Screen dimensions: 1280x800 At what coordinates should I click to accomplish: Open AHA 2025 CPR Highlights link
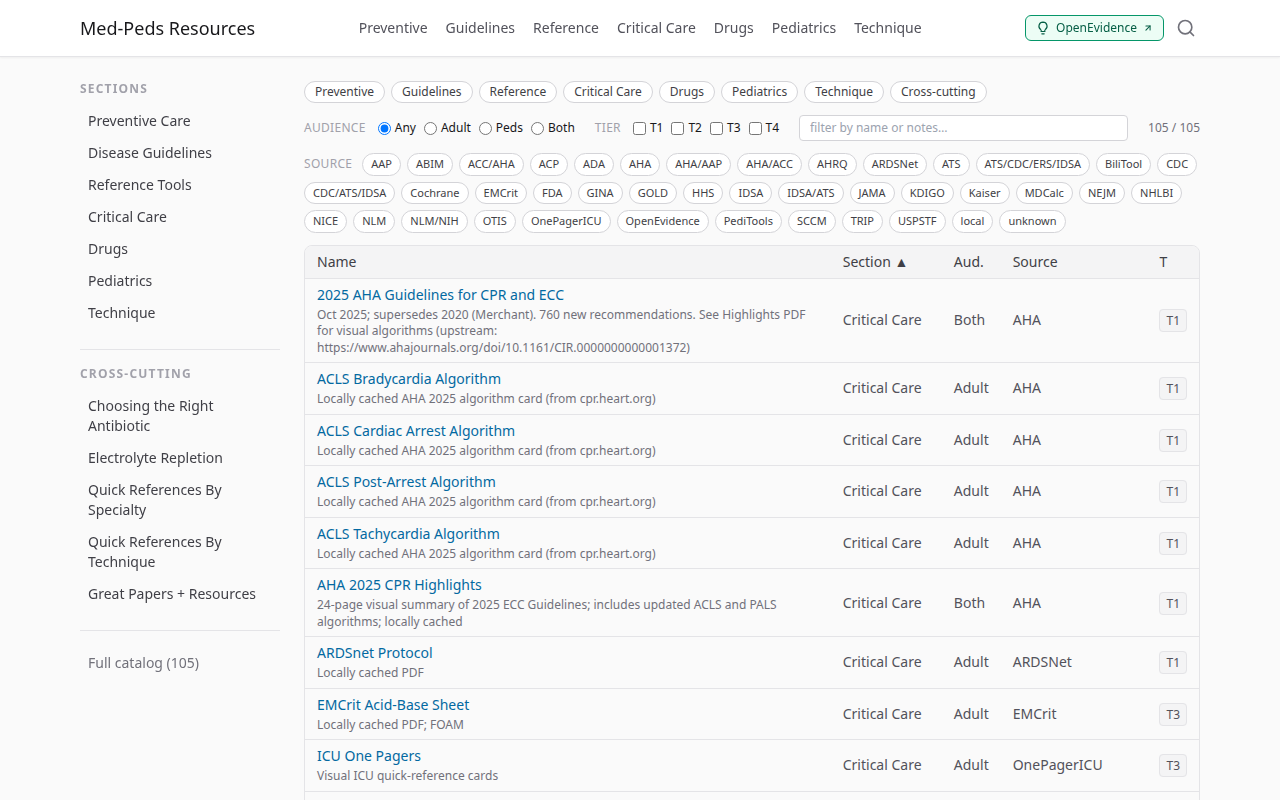click(x=399, y=585)
